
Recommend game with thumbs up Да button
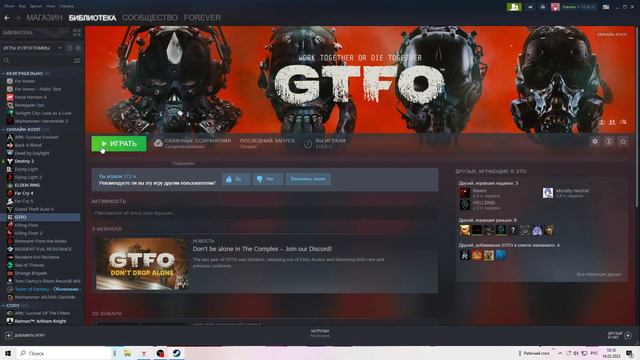(236, 179)
